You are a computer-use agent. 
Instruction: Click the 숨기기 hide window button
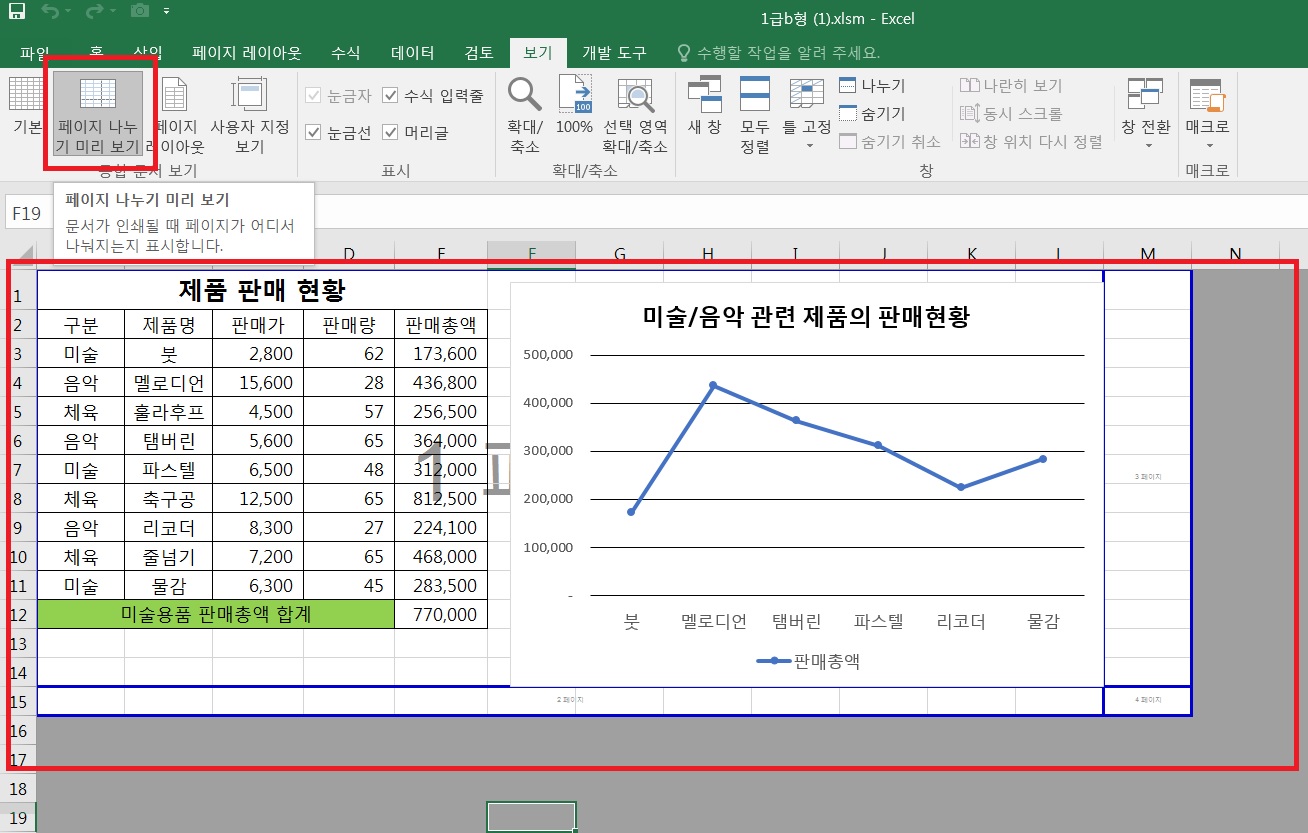click(x=872, y=114)
